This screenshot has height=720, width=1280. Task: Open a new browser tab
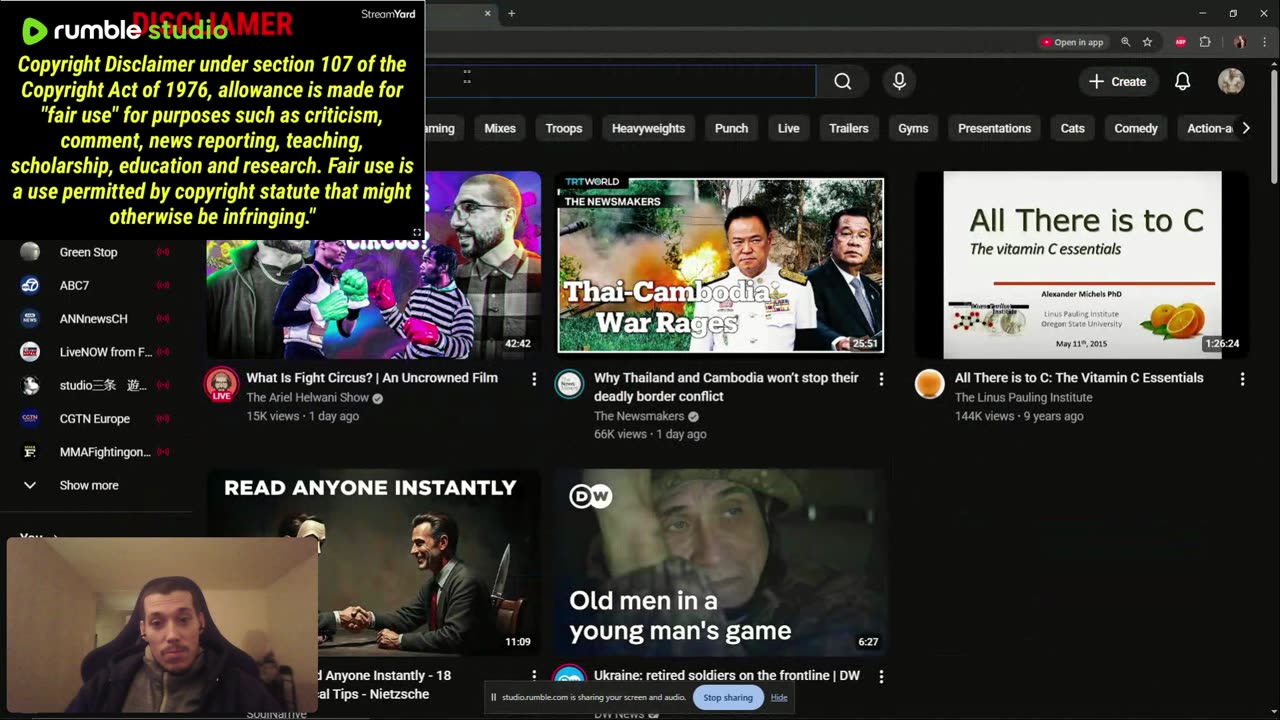(511, 13)
